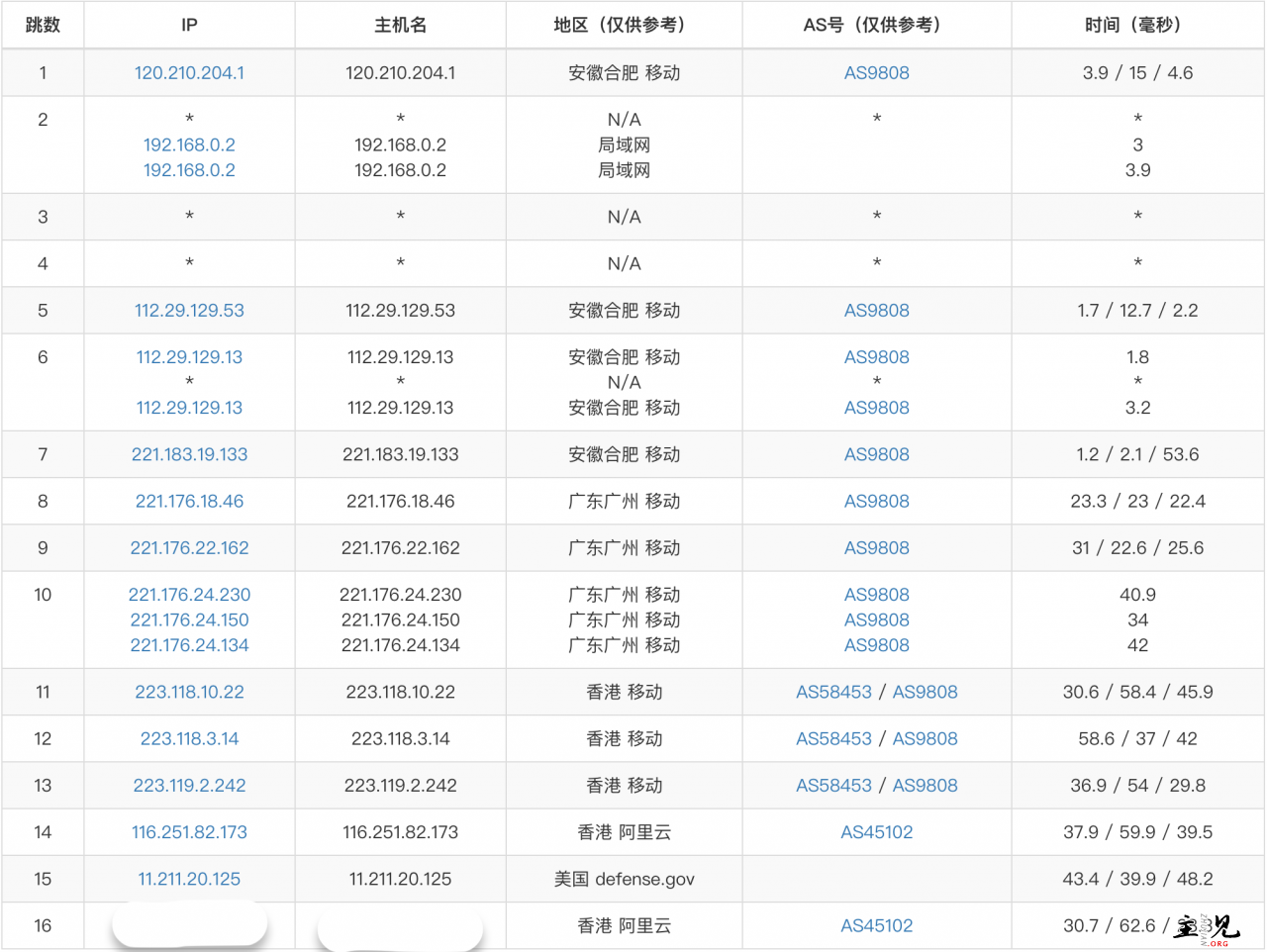
Task: Select the time value 36.9 / 54 / 29.8
Action: point(1137,786)
